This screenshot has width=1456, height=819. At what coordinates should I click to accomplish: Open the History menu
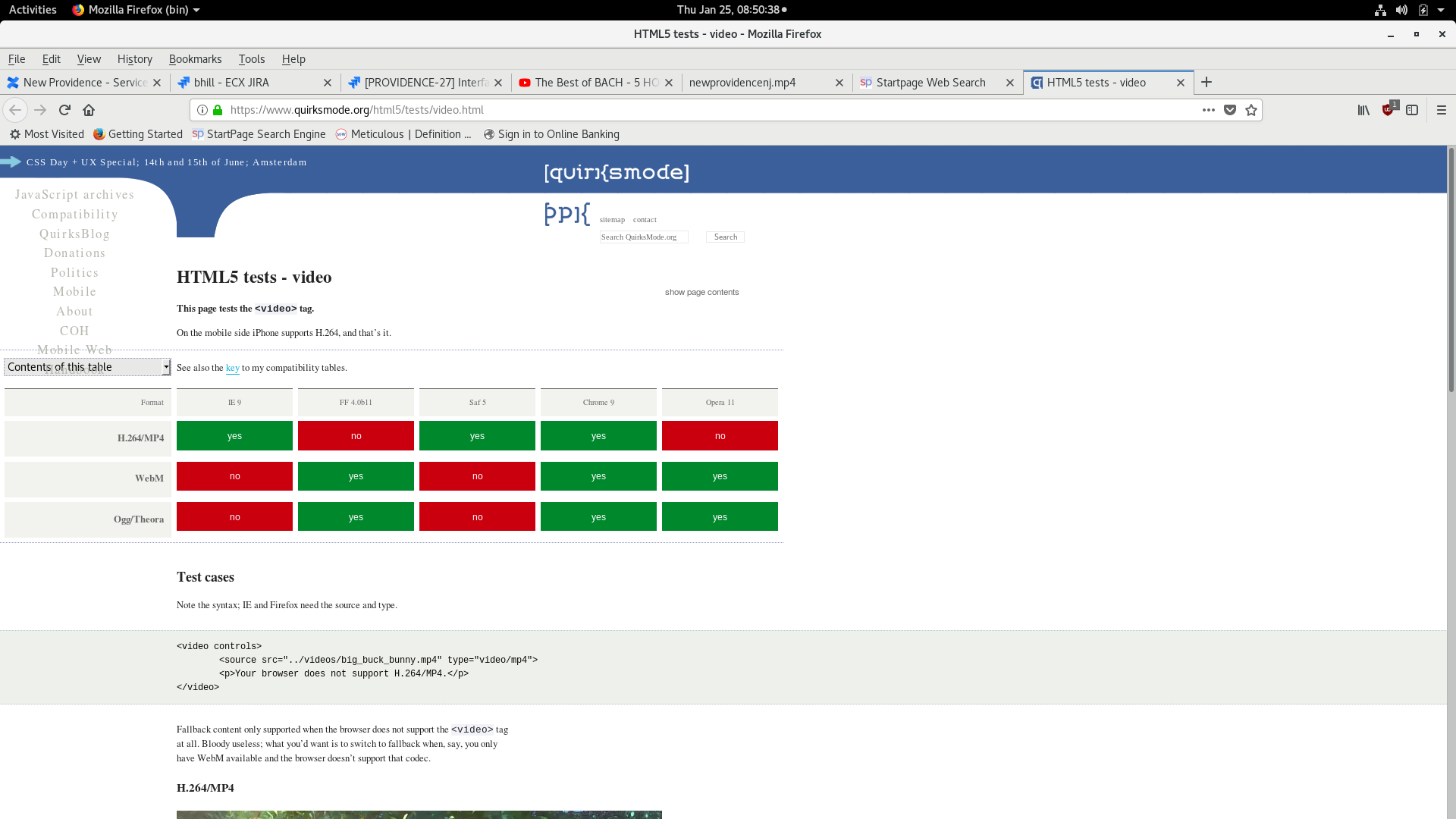click(135, 59)
